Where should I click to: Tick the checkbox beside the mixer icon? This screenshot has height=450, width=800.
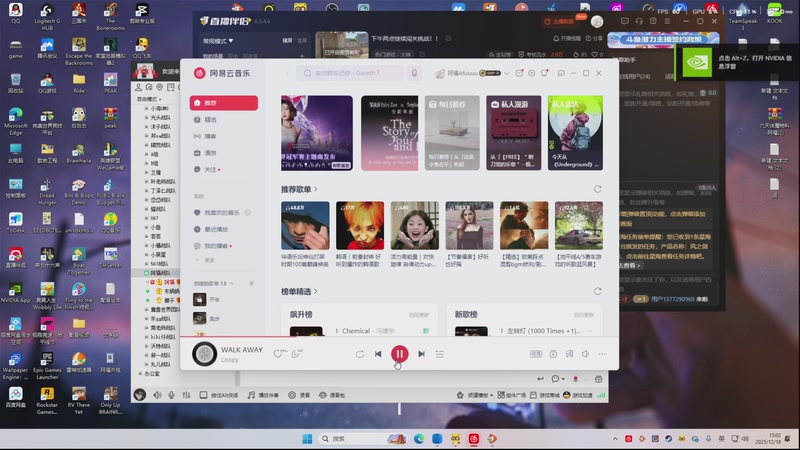(x=203, y=395)
